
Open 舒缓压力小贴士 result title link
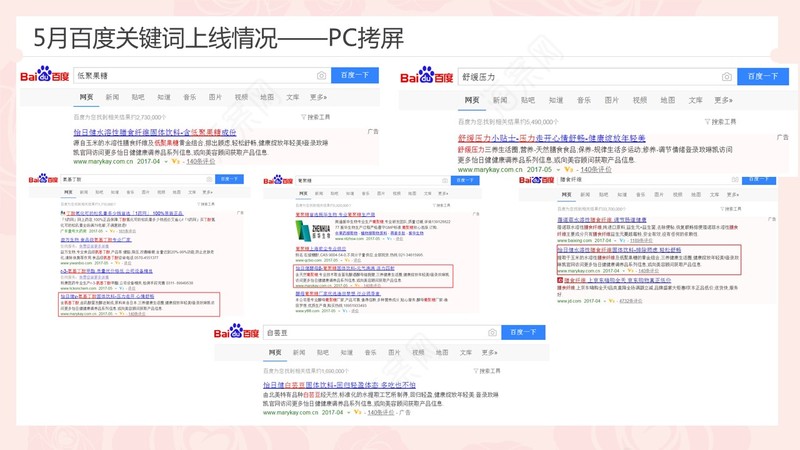click(x=552, y=138)
